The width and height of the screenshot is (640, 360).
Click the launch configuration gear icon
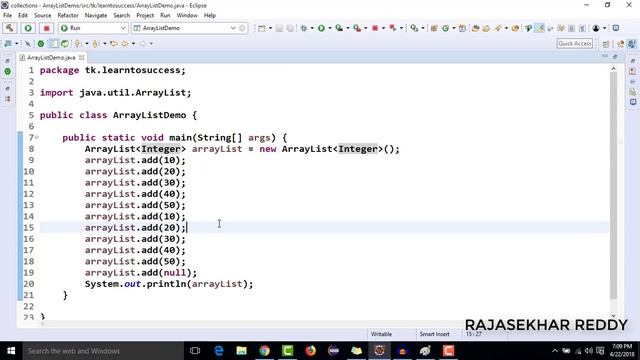(x=242, y=28)
